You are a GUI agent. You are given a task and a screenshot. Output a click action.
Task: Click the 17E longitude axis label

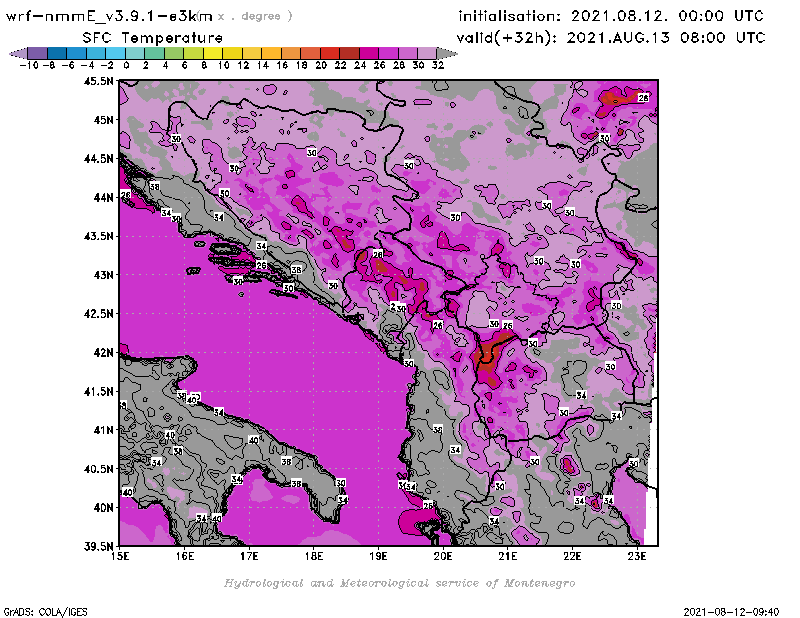249,556
